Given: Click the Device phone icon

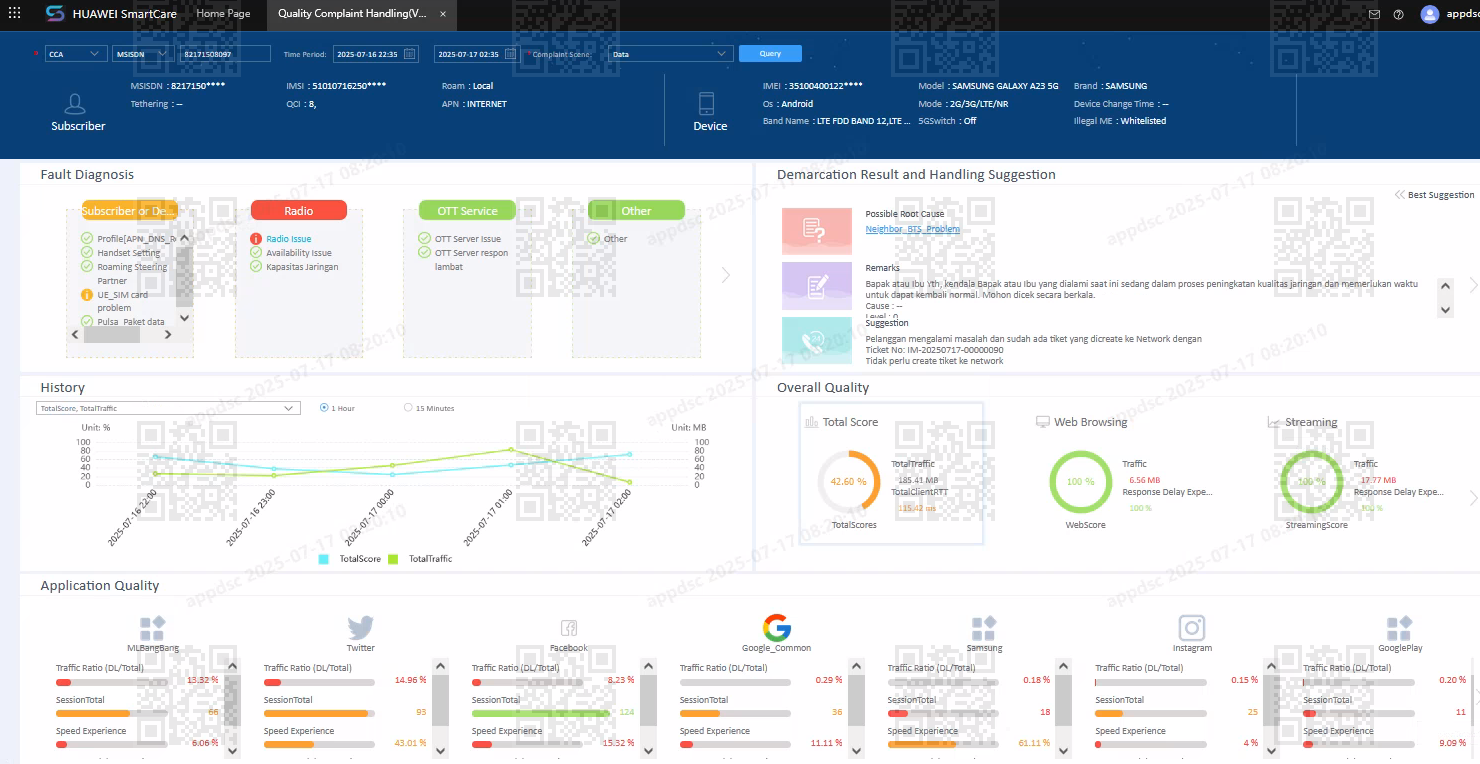Looking at the screenshot, I should pyautogui.click(x=707, y=103).
